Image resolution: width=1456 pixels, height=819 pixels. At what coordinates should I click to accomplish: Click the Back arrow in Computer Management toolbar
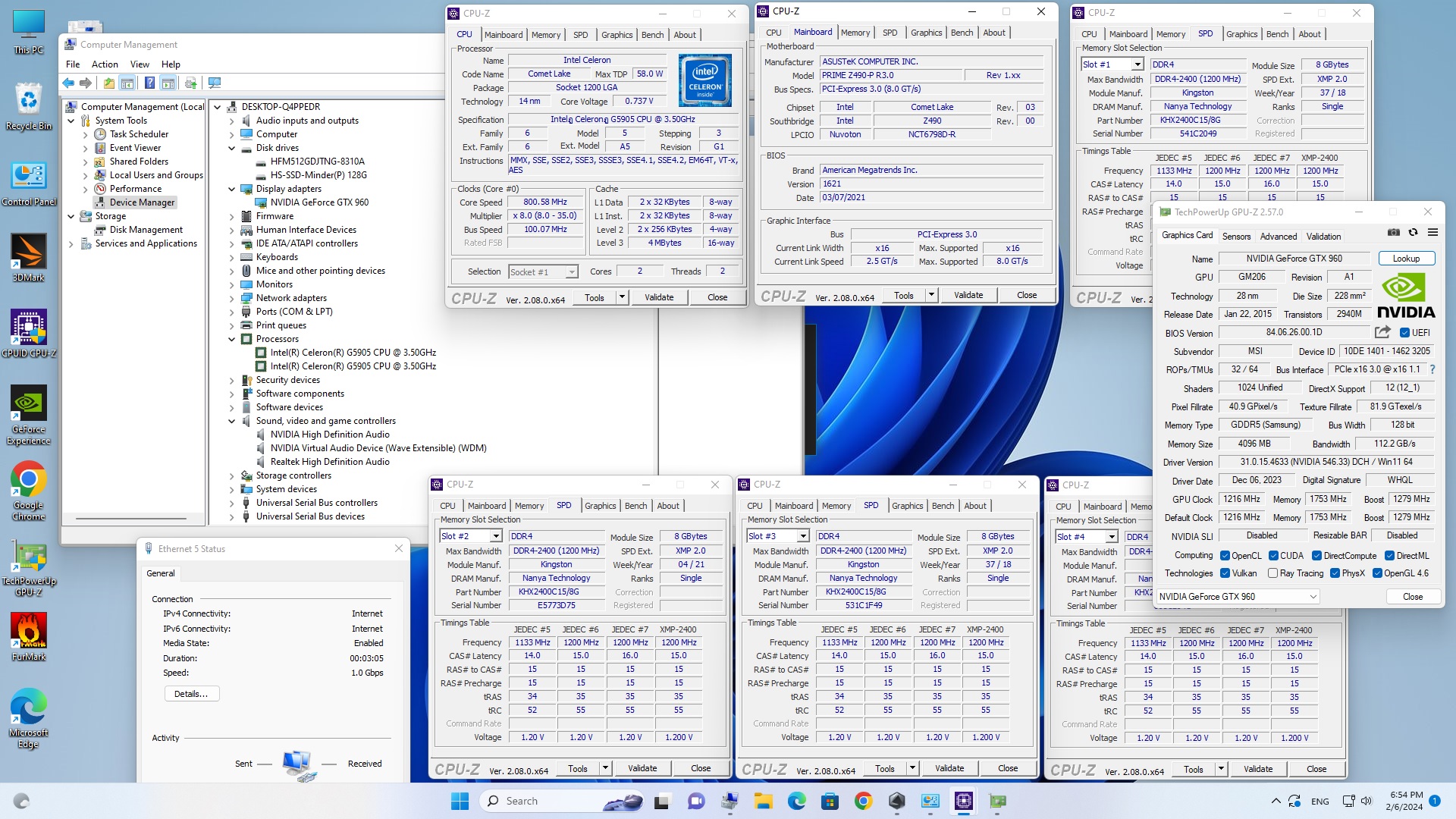[x=69, y=83]
